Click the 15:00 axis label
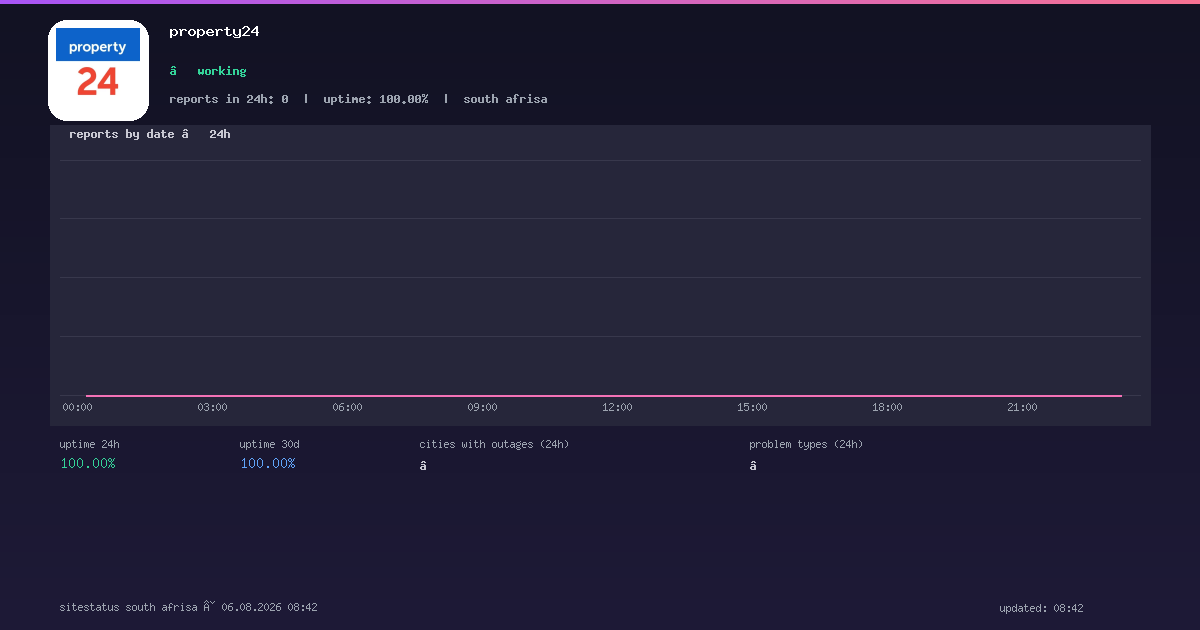This screenshot has height=630, width=1200. [752, 408]
